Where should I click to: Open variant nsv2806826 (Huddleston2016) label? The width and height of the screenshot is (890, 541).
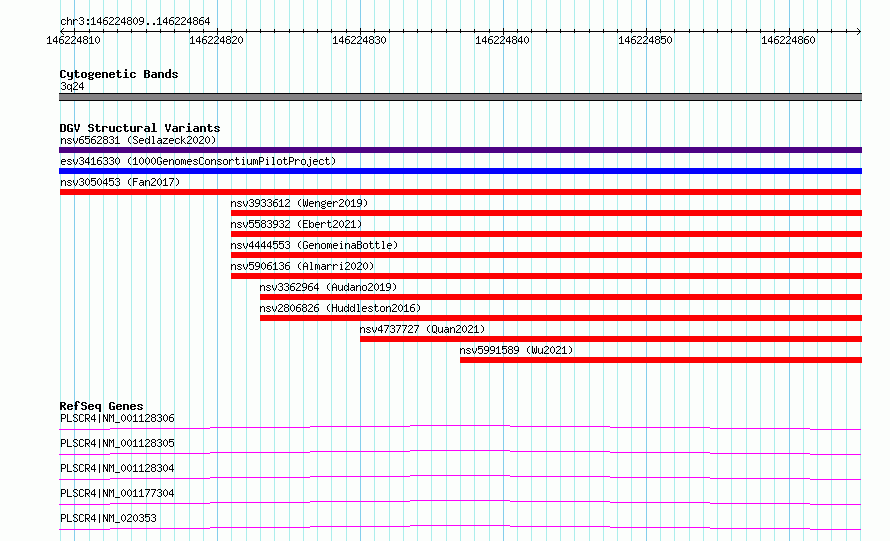[340, 308]
